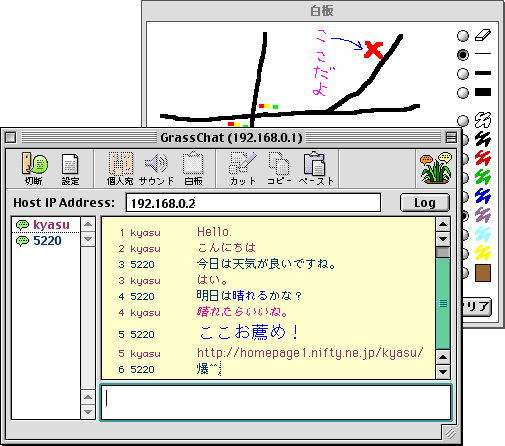Click chat log bottom scroll-down arrow
This screenshot has height=446, width=505.
443,372
